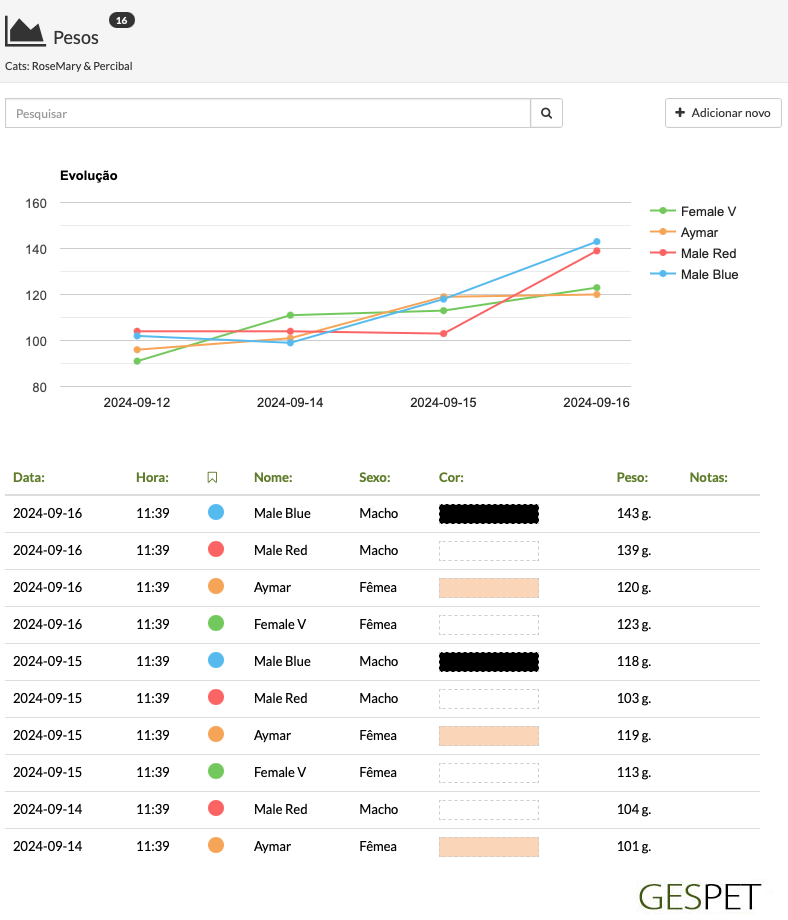Click the 143 g. weight value
This screenshot has height=920, width=788.
pos(634,513)
